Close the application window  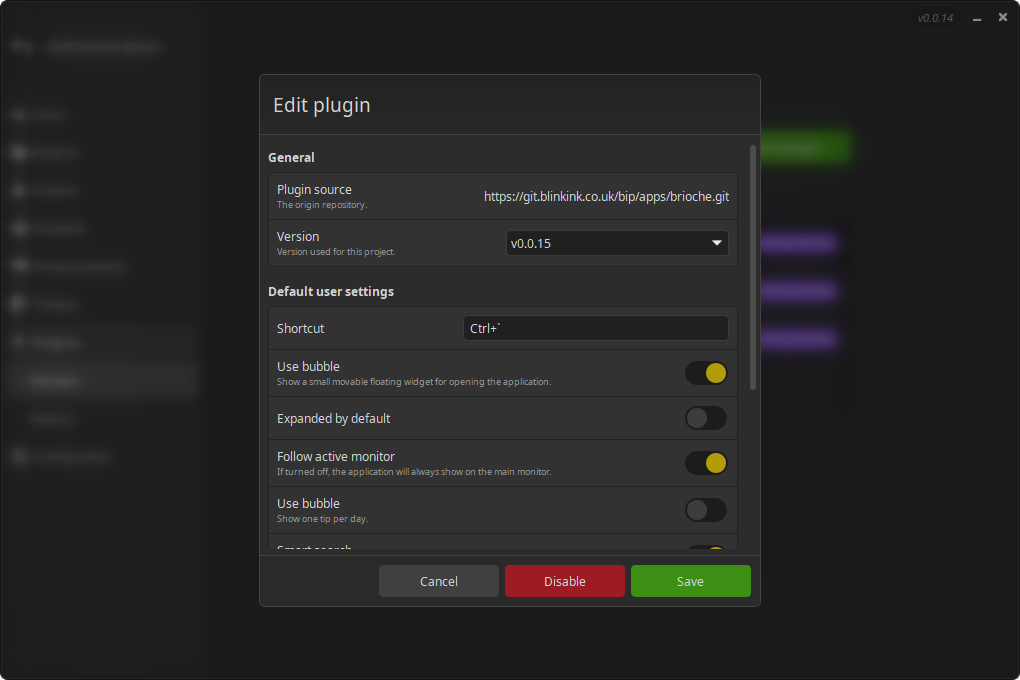1003,17
